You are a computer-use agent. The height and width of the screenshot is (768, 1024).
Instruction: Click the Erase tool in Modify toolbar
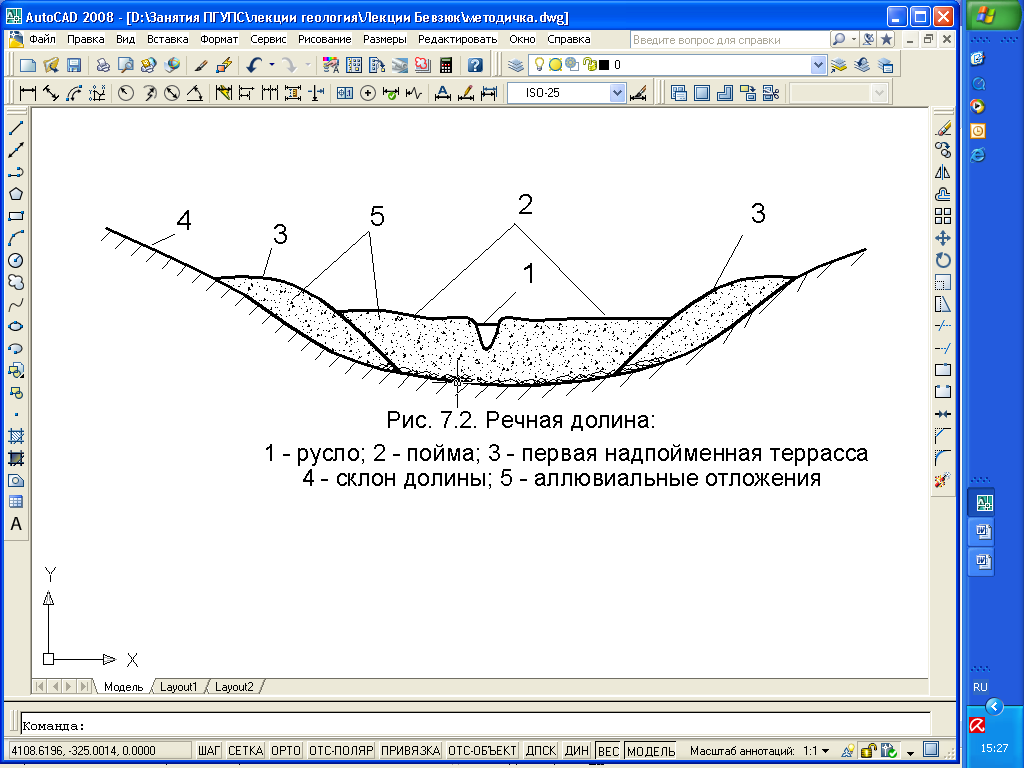[x=942, y=128]
